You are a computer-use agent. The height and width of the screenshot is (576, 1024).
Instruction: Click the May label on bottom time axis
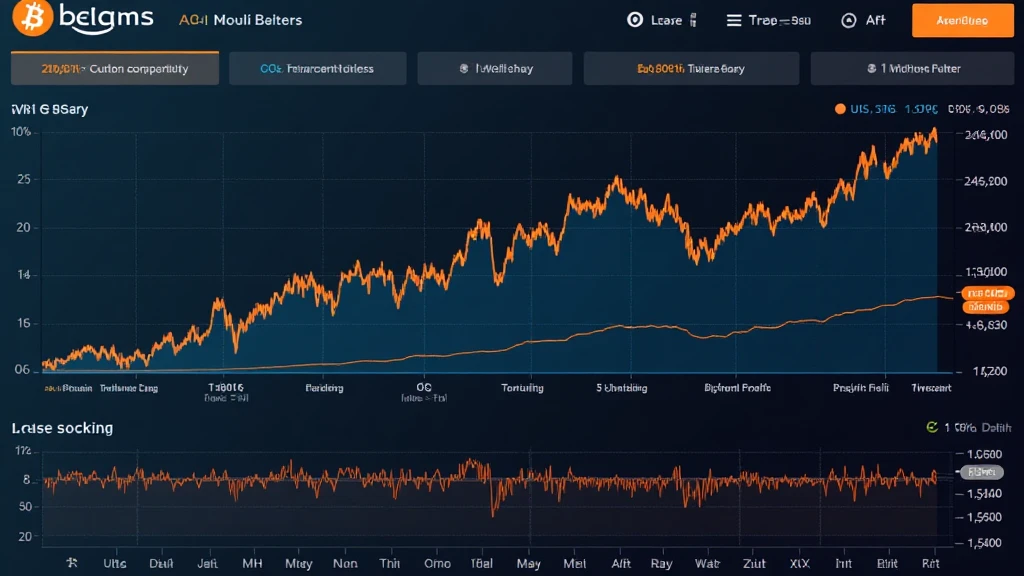coord(528,564)
